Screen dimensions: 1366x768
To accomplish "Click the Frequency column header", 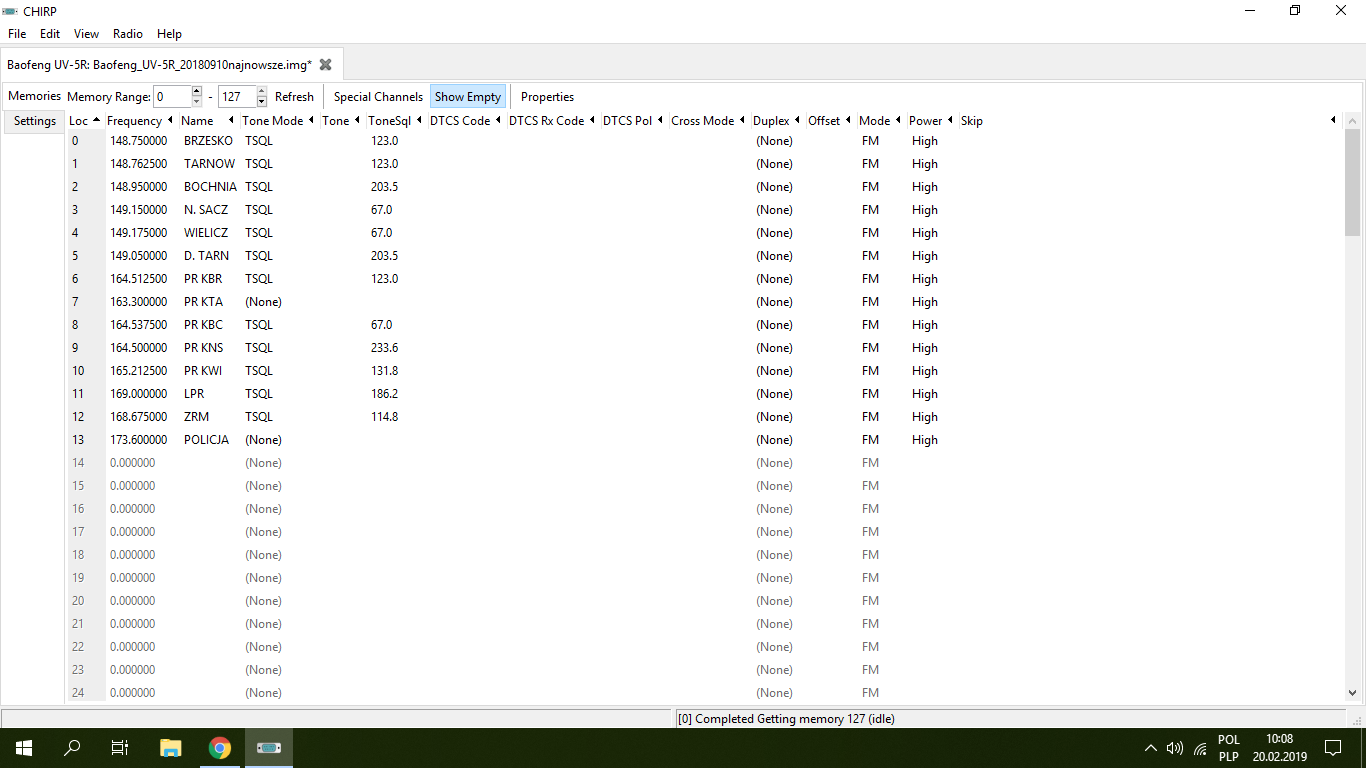I will click(x=141, y=121).
